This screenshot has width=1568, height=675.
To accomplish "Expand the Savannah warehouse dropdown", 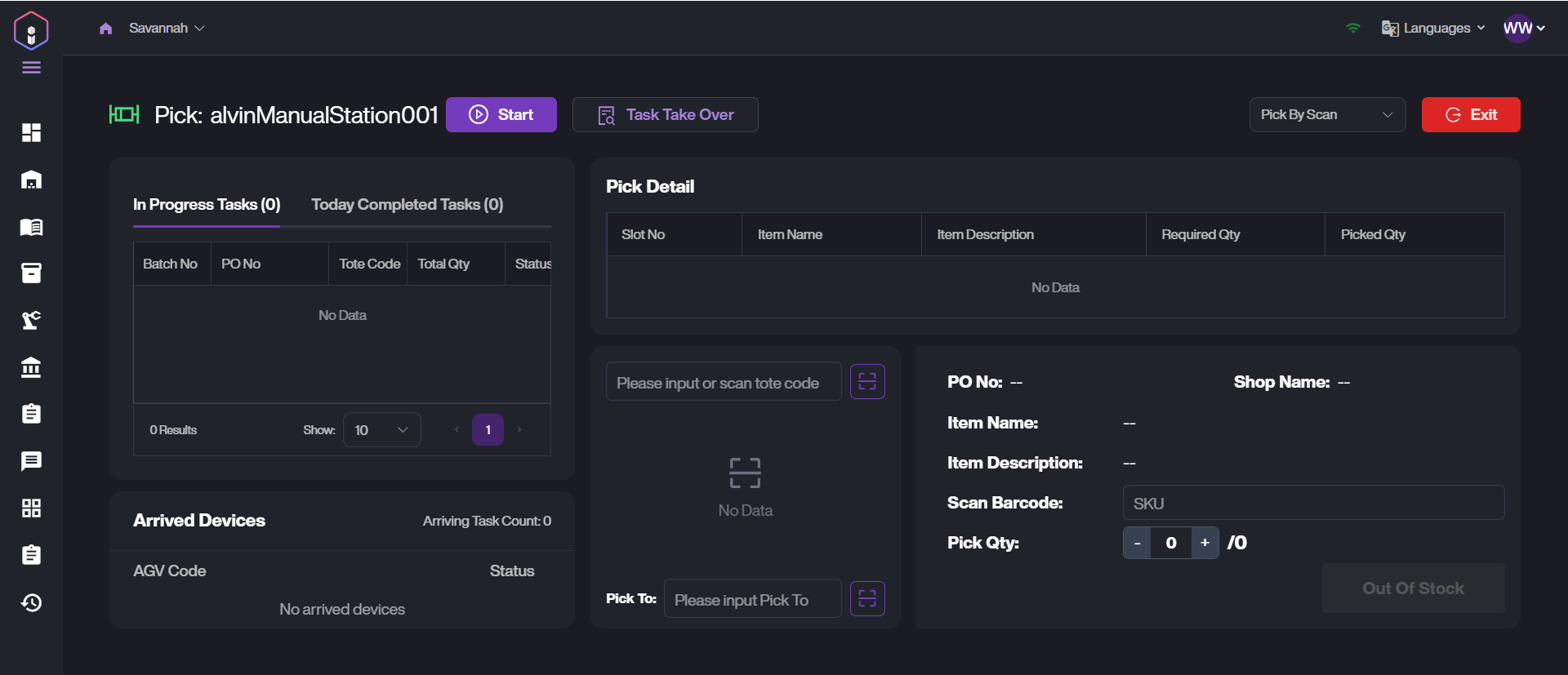I will tap(167, 29).
